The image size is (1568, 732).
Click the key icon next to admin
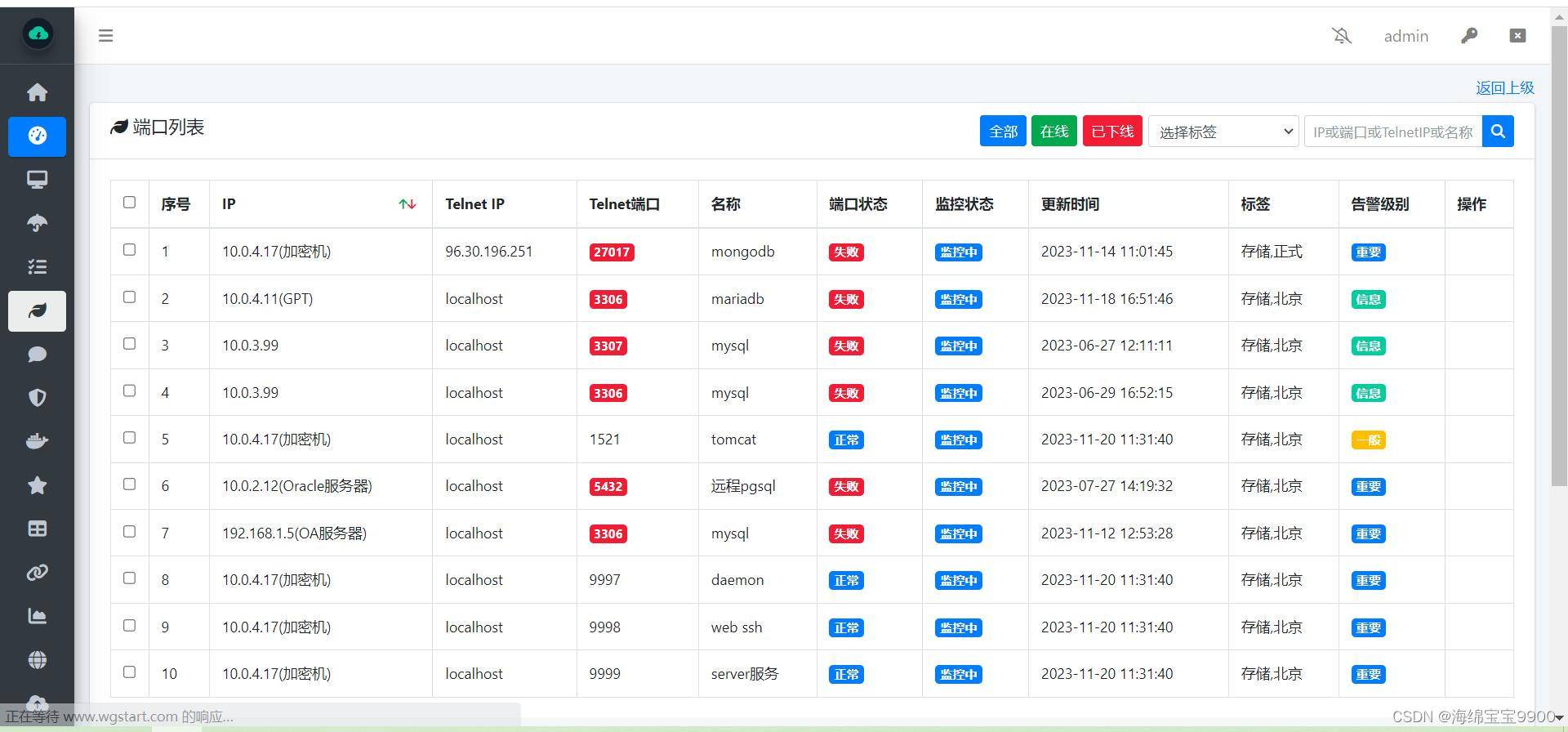point(1469,36)
